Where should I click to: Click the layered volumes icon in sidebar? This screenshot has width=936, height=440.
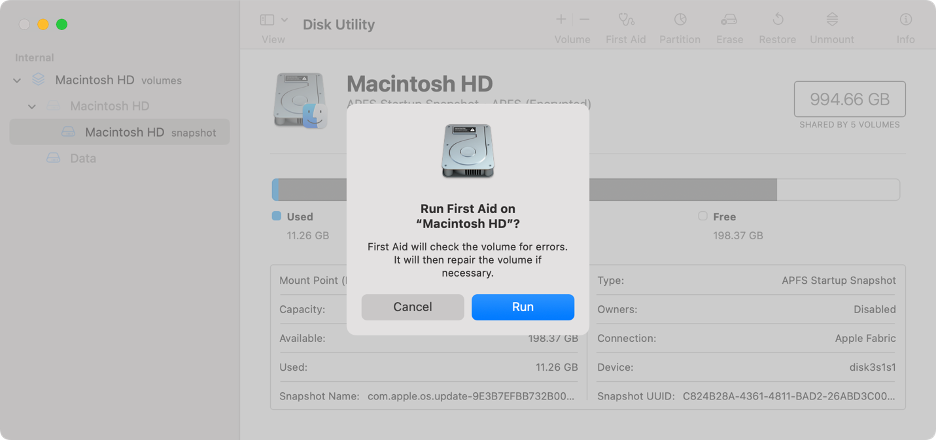click(38, 79)
